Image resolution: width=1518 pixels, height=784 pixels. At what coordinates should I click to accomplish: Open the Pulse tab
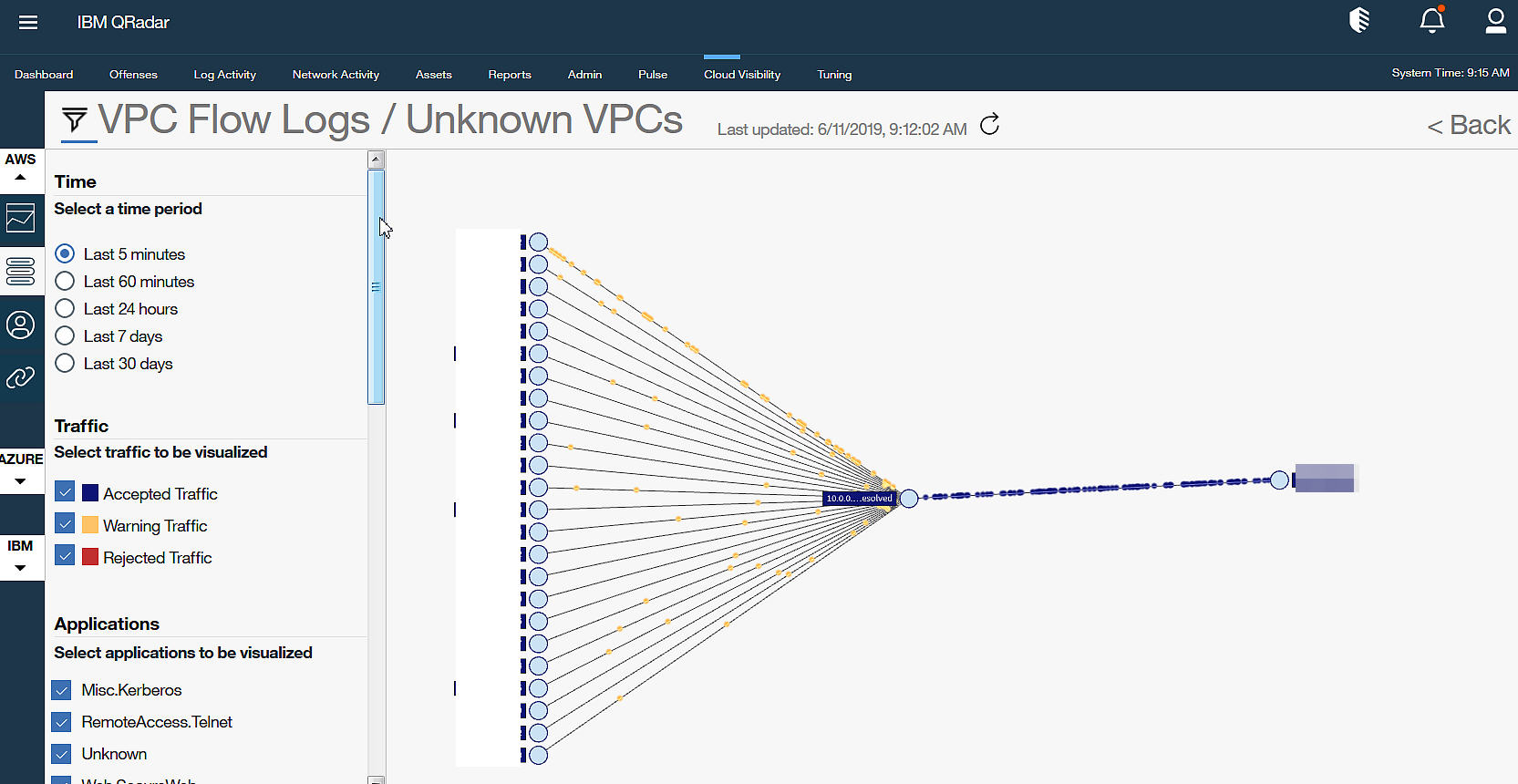click(x=653, y=75)
